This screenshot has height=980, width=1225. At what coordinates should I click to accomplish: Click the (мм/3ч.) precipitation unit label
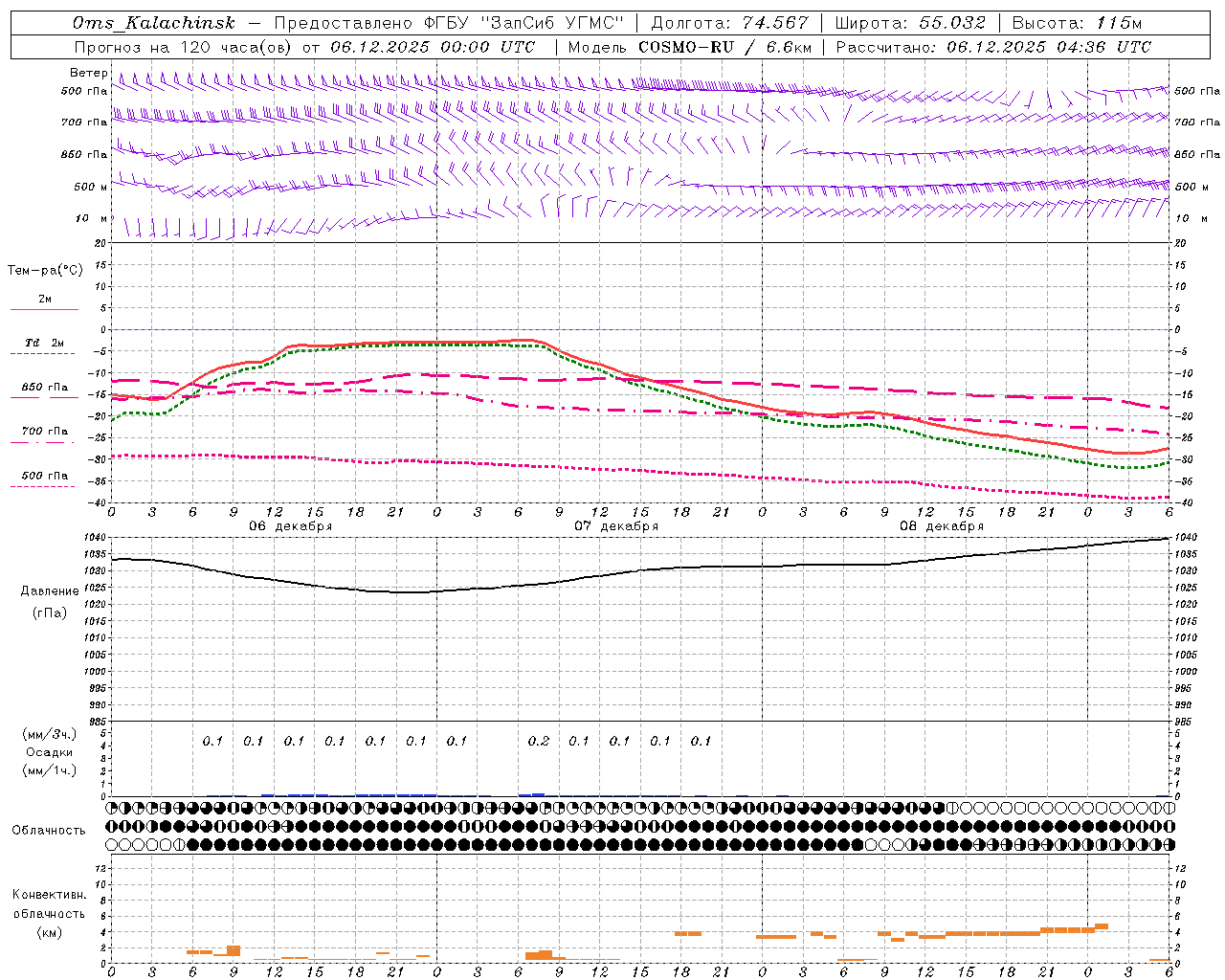[50, 734]
